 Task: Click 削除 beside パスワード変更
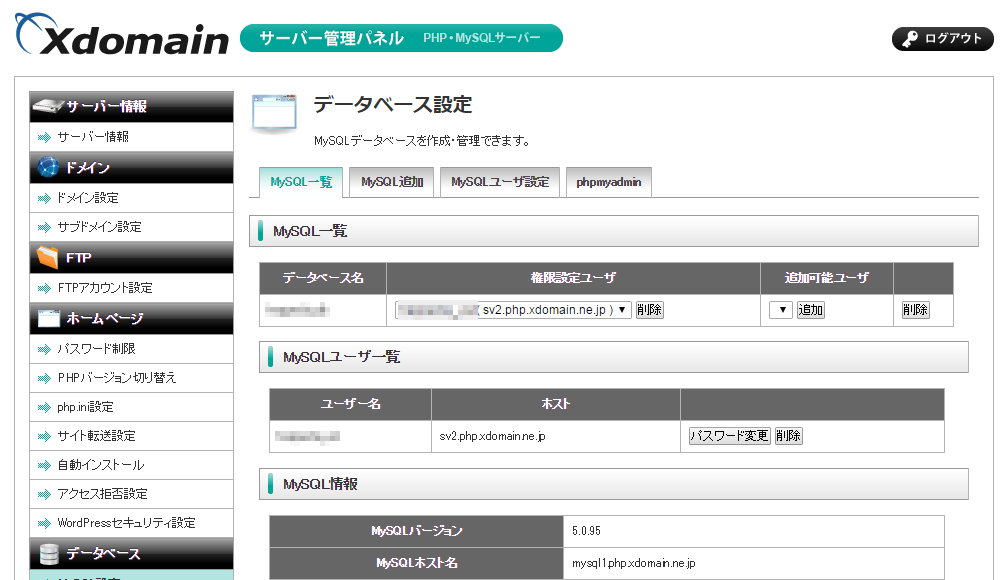[x=789, y=436]
